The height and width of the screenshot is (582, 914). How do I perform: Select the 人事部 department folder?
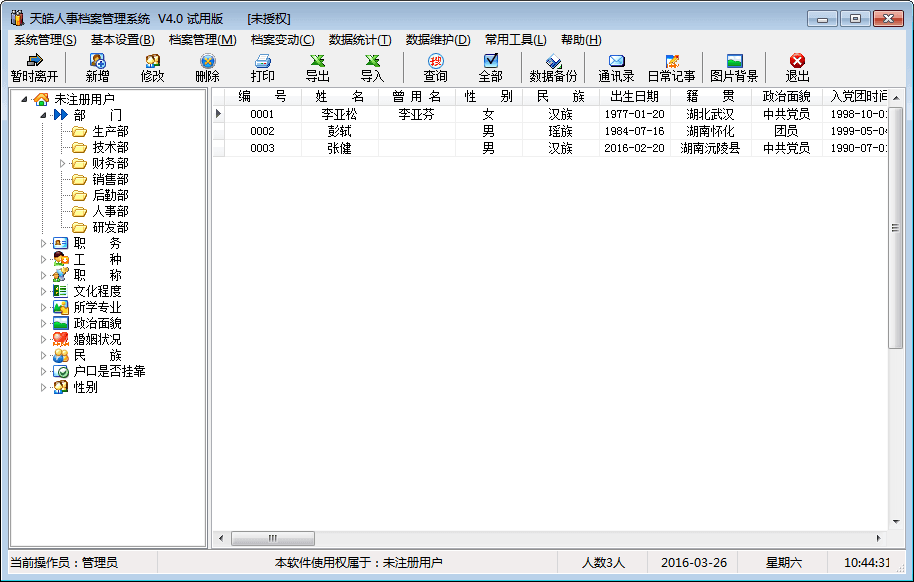[x=110, y=211]
